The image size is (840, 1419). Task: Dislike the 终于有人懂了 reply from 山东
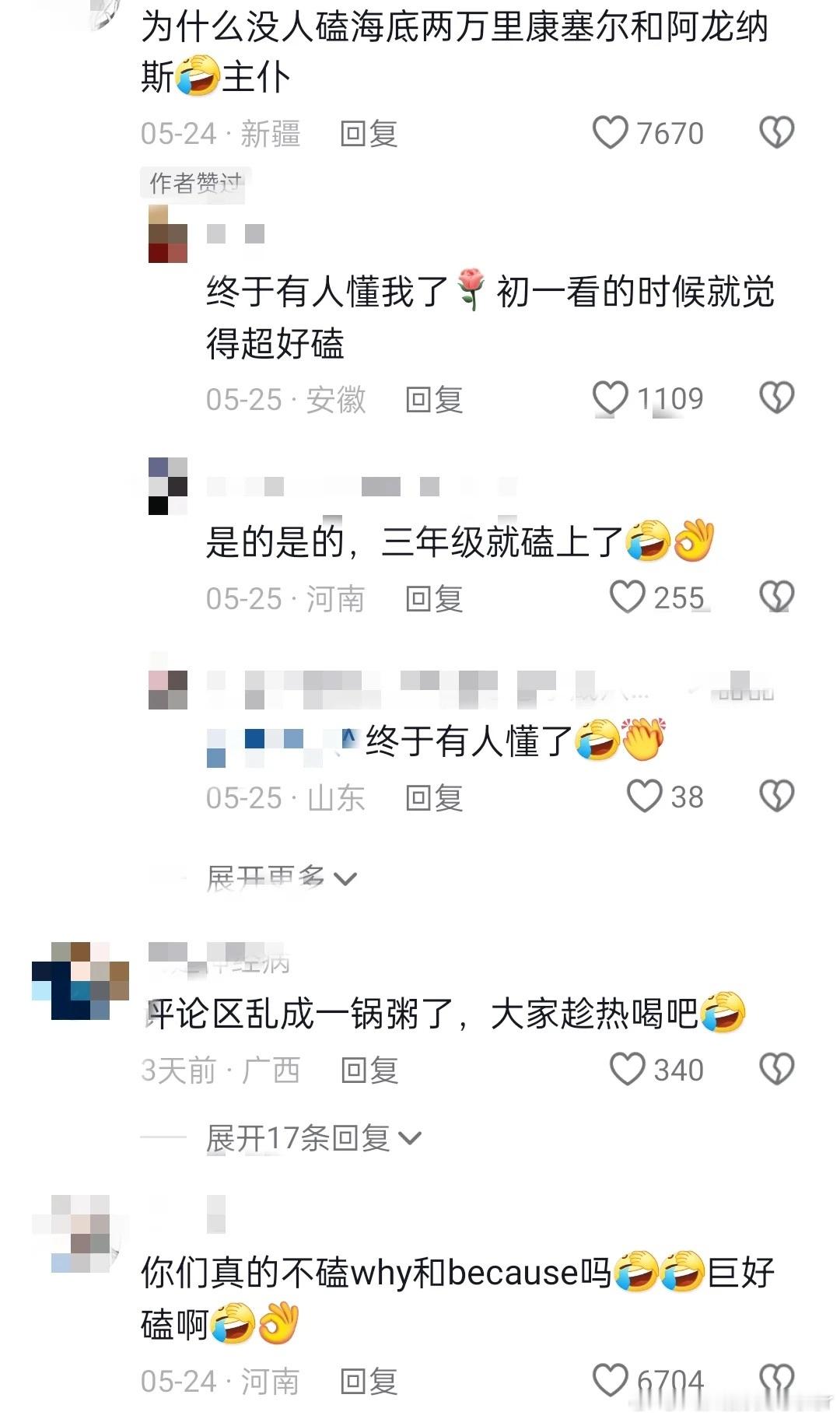click(776, 797)
